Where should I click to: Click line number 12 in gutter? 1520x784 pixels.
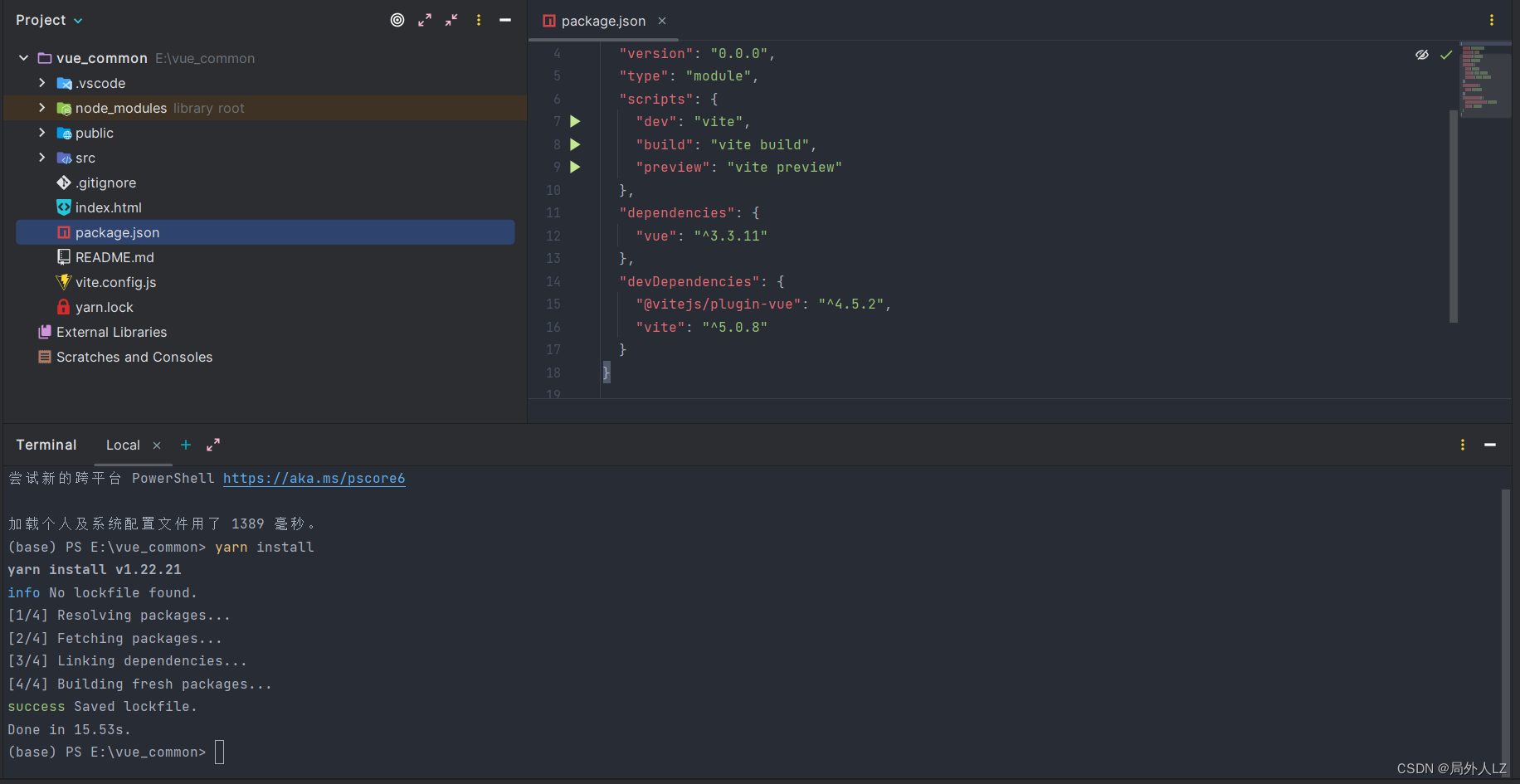[553, 236]
